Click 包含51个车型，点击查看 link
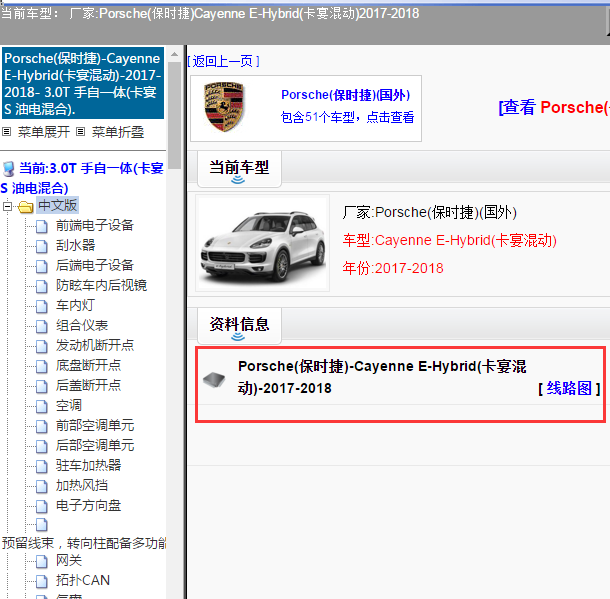 coord(347,117)
